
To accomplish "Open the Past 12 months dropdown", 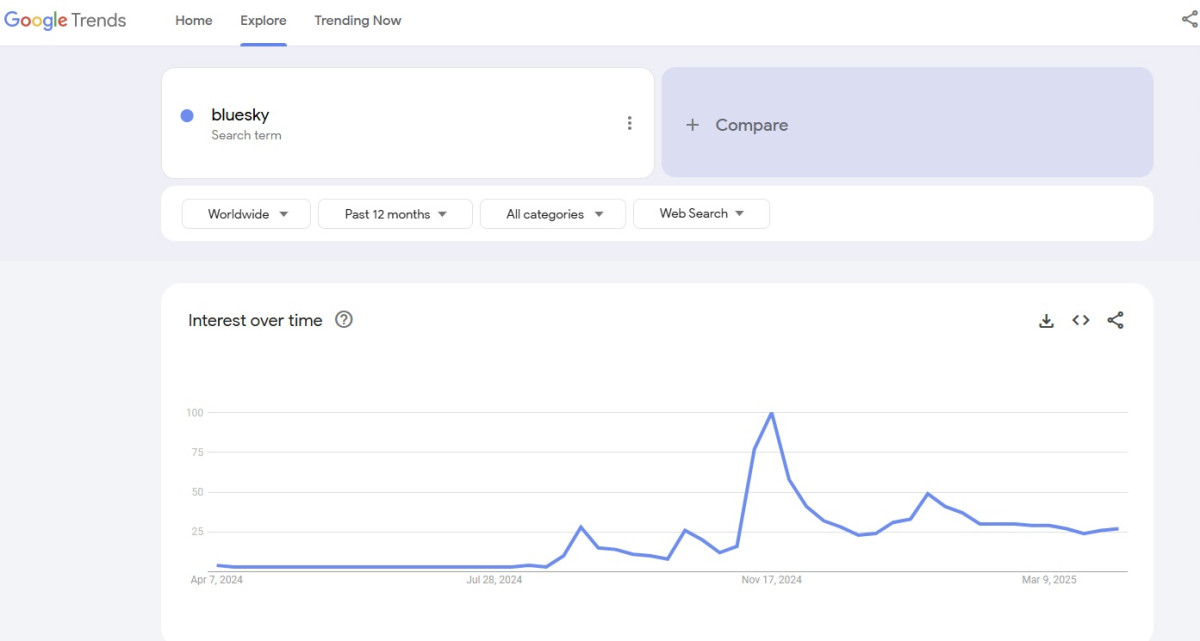I will (x=395, y=214).
